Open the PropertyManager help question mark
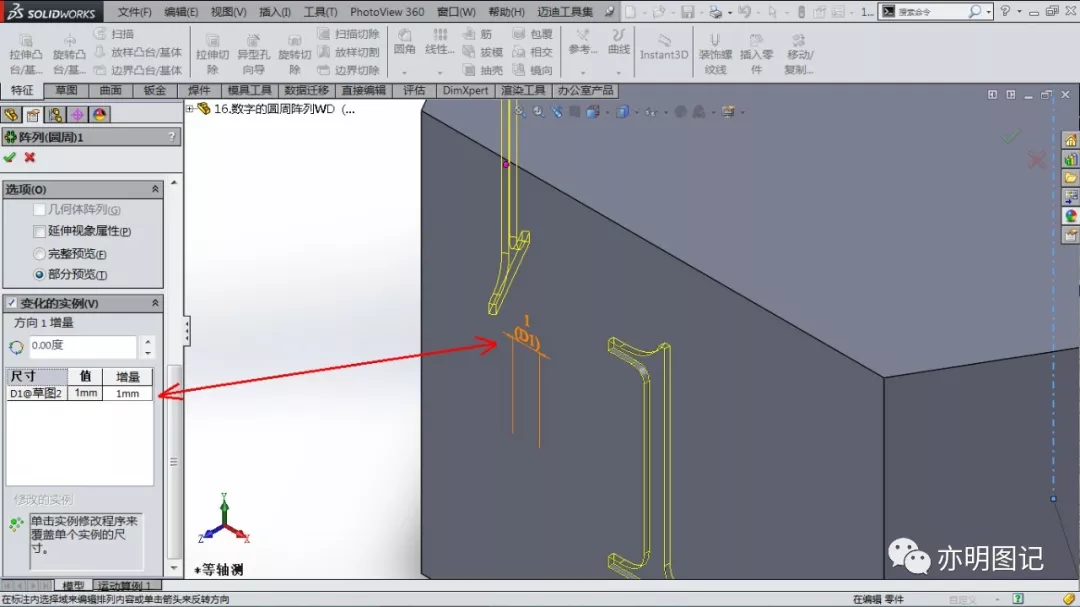The height and width of the screenshot is (607, 1080). point(172,137)
